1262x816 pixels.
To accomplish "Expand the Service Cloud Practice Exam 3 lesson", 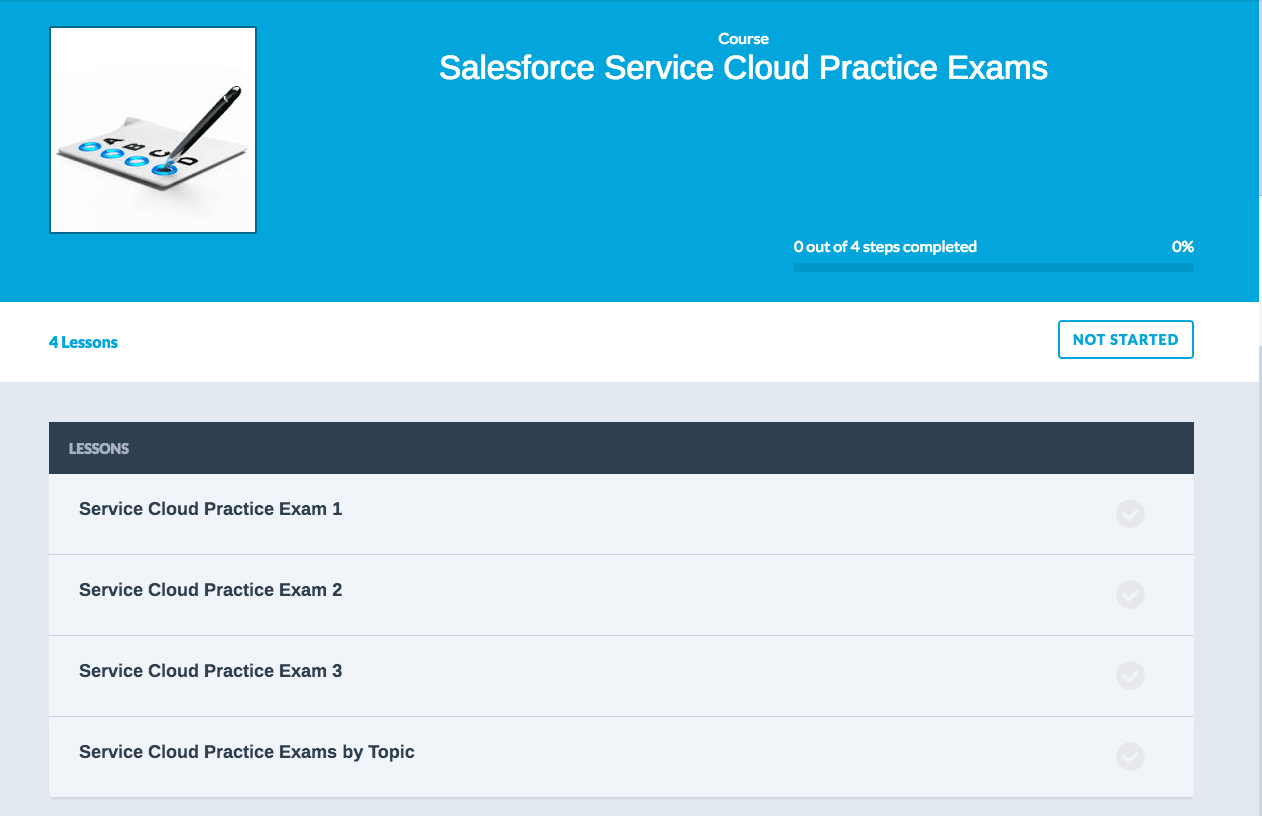I will point(210,671).
